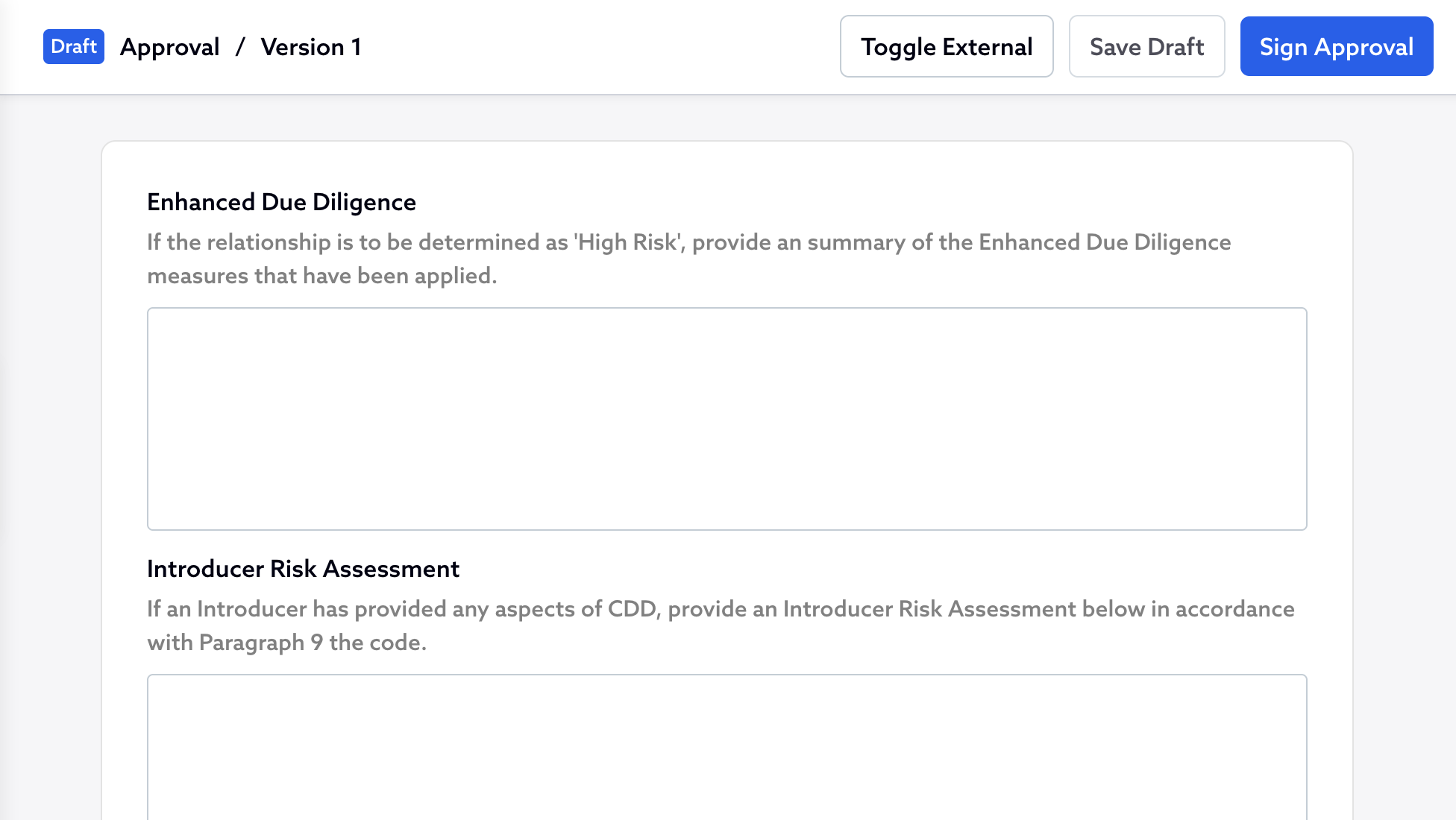Click 'measures that have been applied' helper line
This screenshot has width=1456, height=820.
point(321,276)
